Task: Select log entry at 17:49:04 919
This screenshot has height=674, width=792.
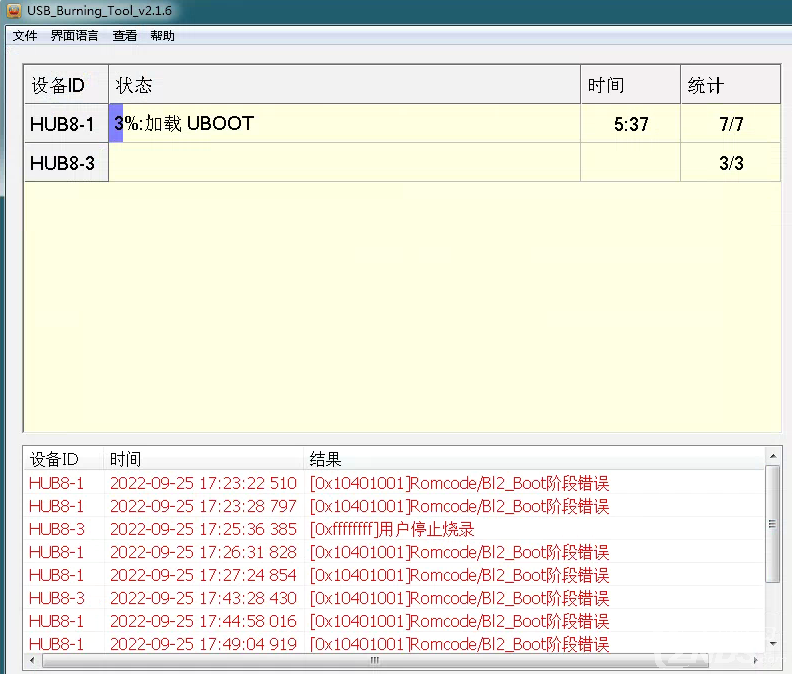Action: [394, 643]
